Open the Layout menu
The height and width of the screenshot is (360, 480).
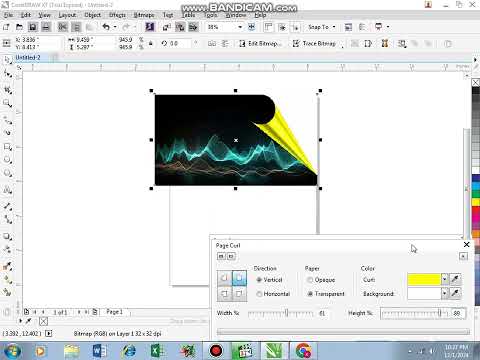[x=67, y=15]
